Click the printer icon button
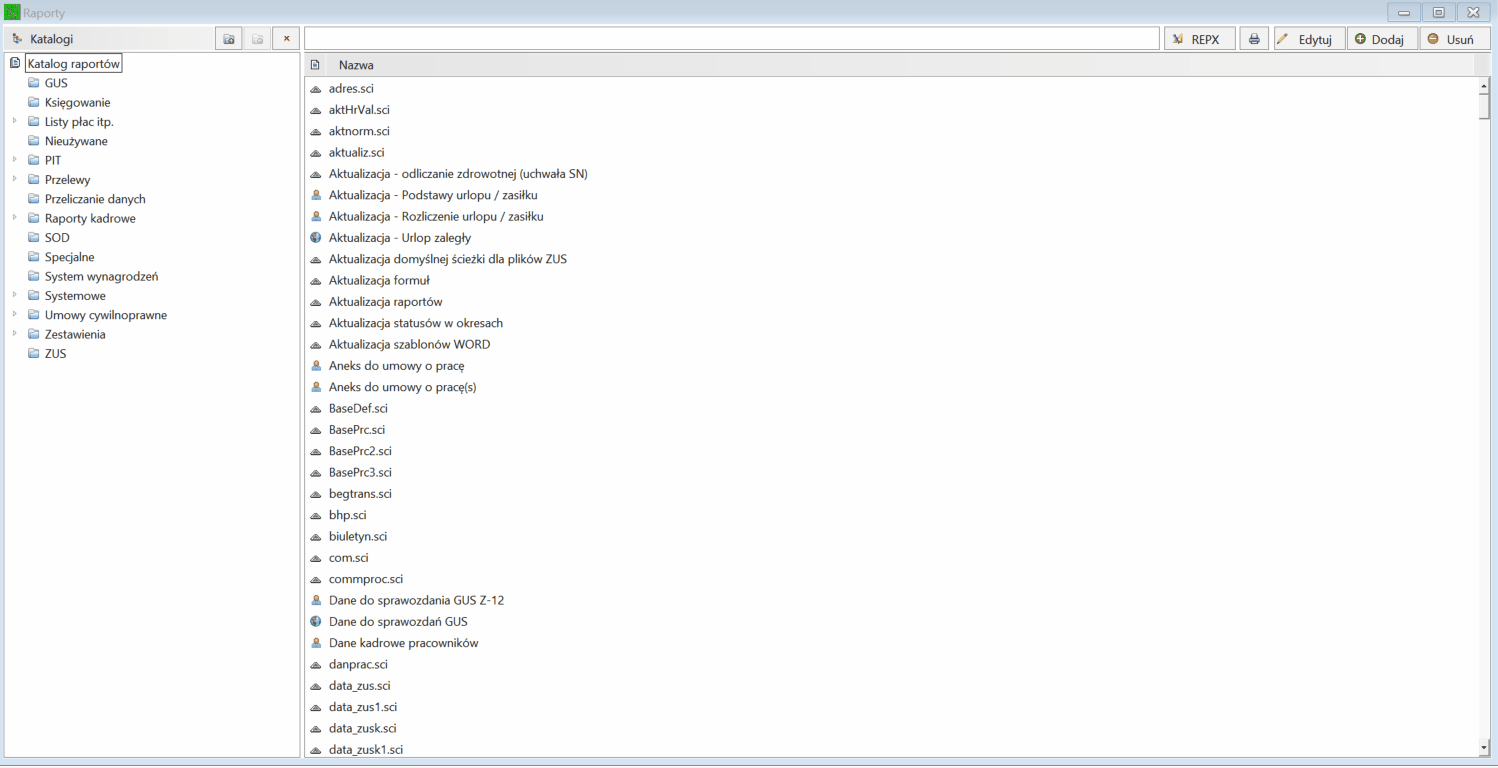The height and width of the screenshot is (768, 1498). (1254, 39)
